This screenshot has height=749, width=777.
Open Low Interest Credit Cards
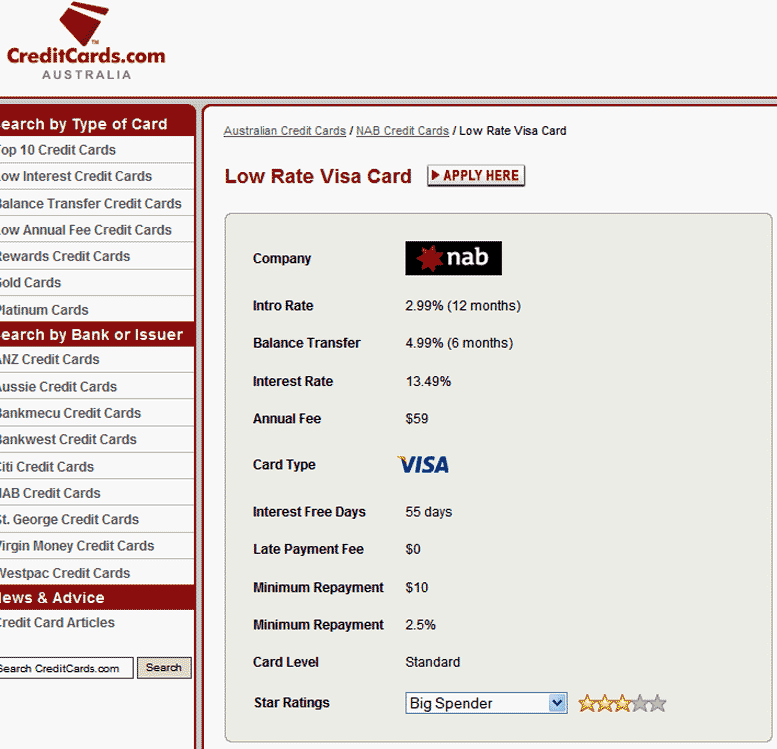(76, 176)
